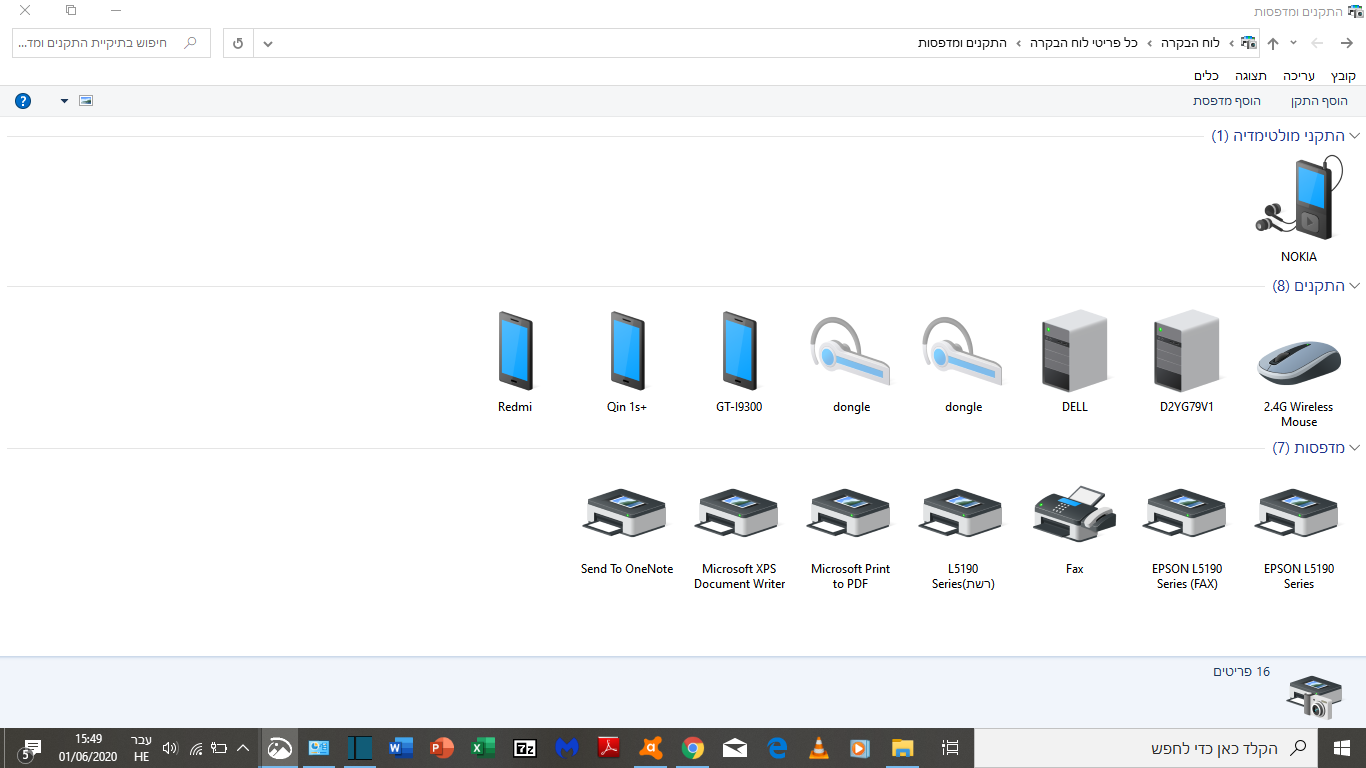Click the Wi-Fi network tray icon
Viewport: 1366px width, 768px height.
click(196, 747)
